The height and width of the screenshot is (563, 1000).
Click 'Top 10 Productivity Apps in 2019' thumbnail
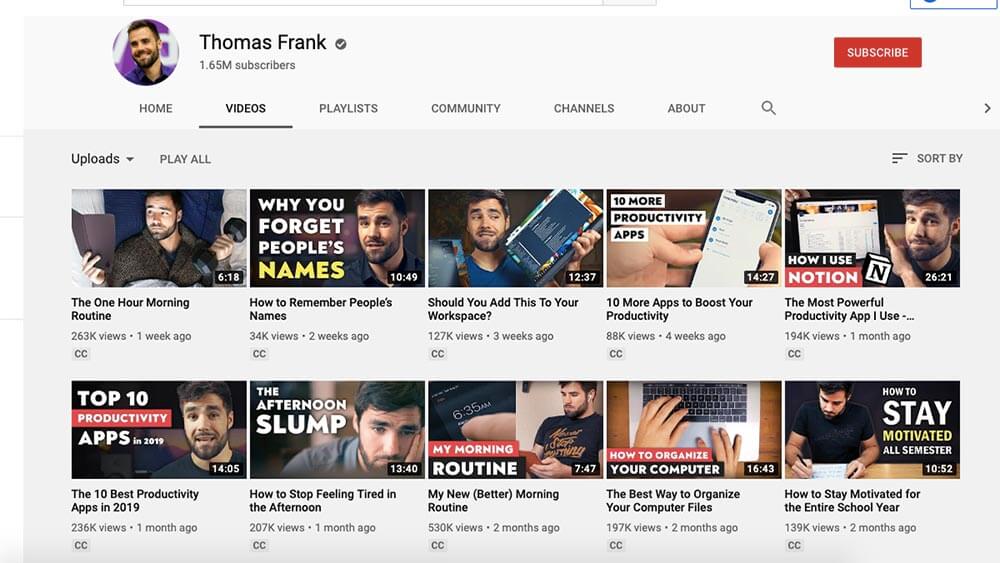[x=159, y=430]
